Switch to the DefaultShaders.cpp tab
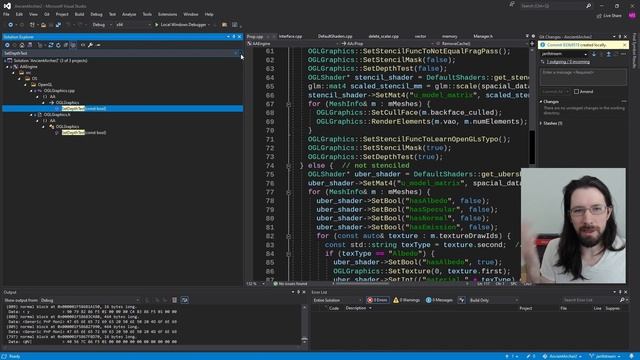This screenshot has height=360, width=640. point(335,36)
